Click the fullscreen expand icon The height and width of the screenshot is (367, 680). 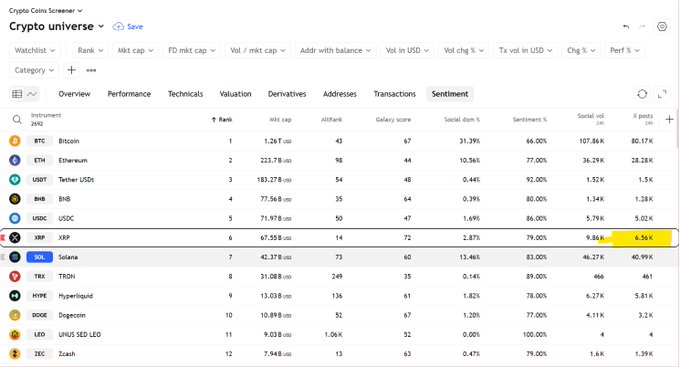pyautogui.click(x=662, y=94)
